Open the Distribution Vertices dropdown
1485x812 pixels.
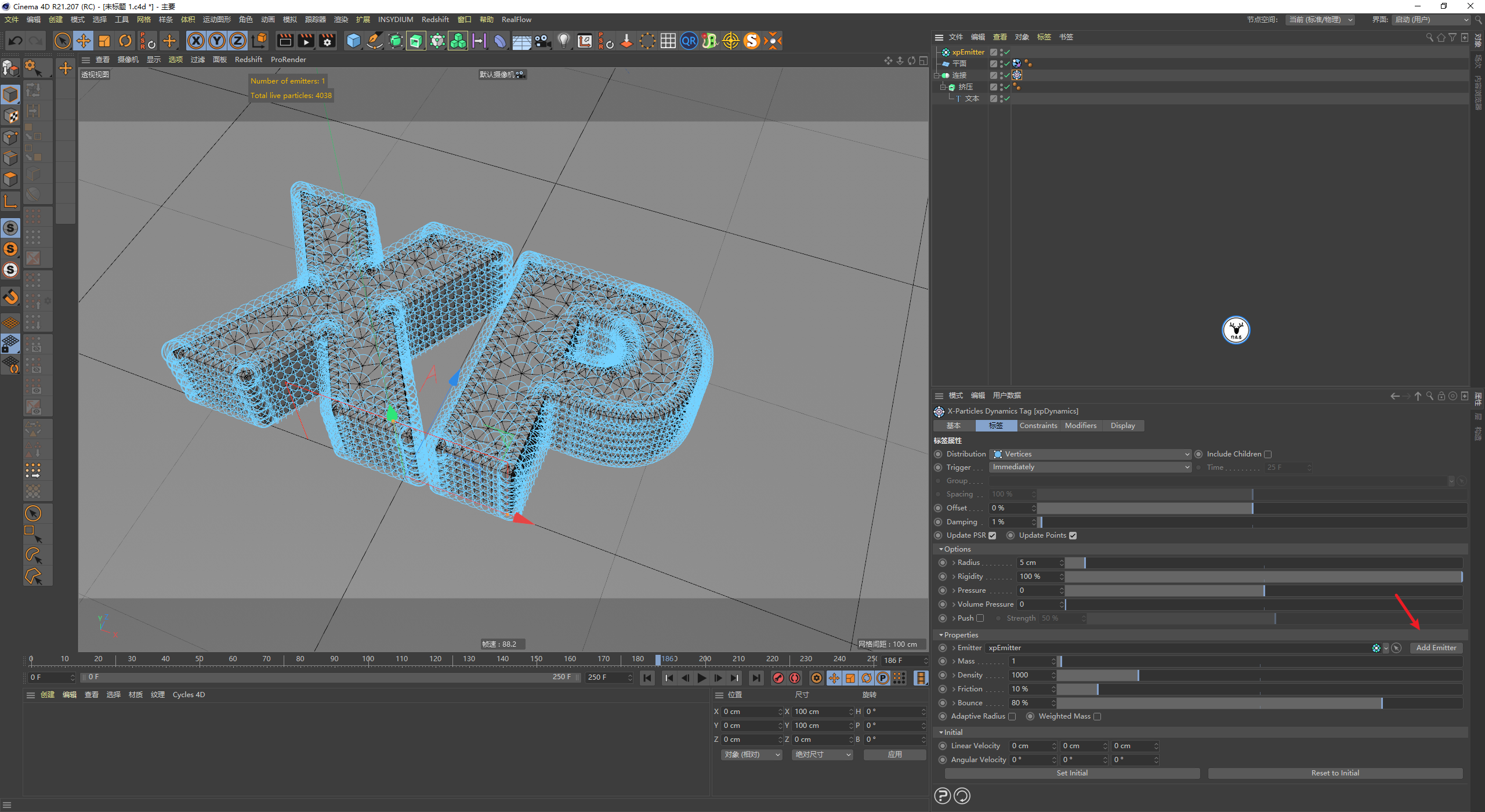(x=1091, y=455)
